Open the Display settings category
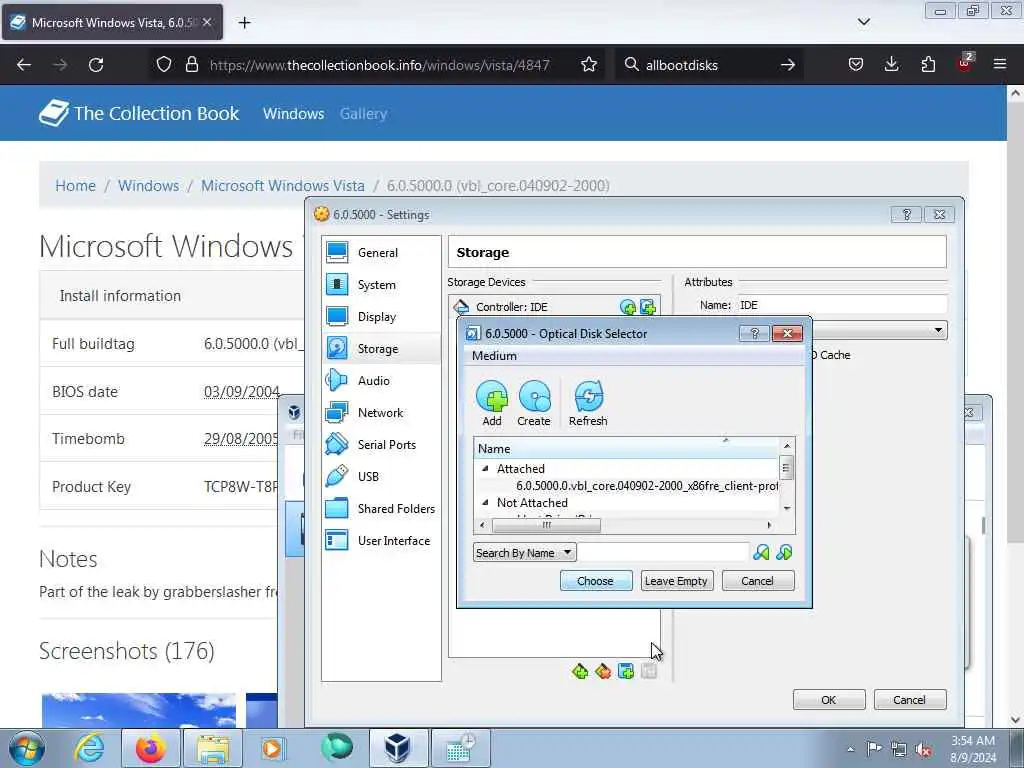1024x768 pixels. tap(381, 317)
